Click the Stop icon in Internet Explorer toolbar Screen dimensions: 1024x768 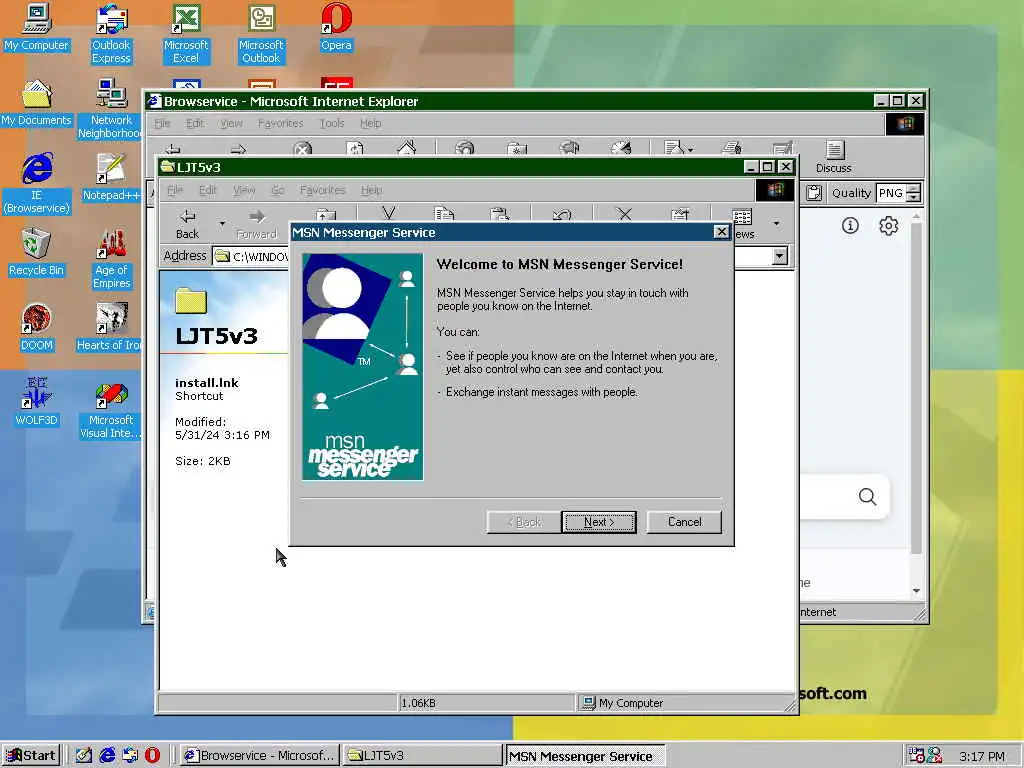point(302,149)
